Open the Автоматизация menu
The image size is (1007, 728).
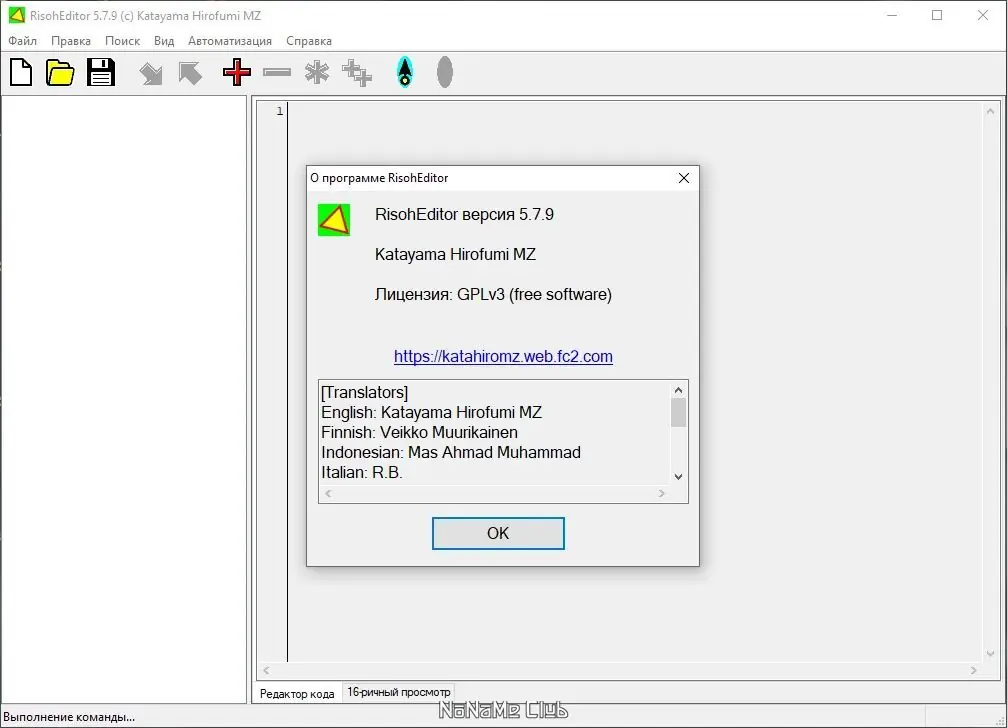pyautogui.click(x=230, y=40)
